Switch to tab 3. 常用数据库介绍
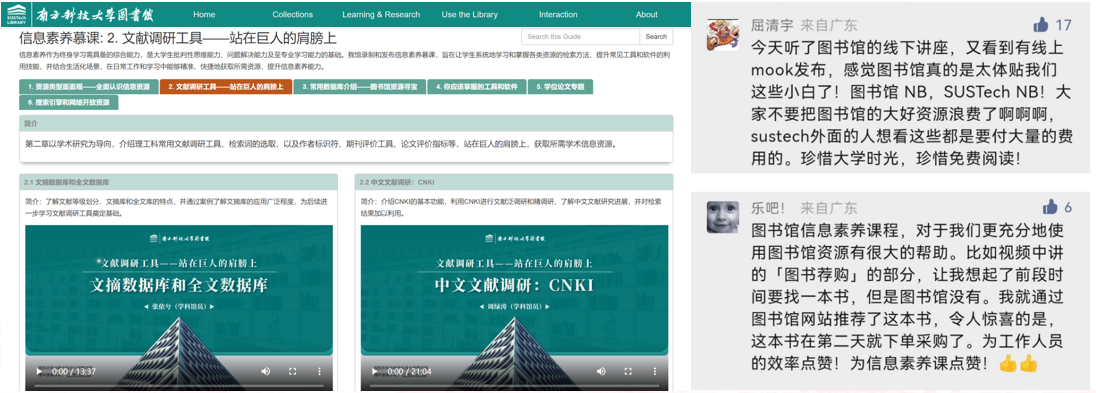Screen dimensions: 1096x393 pyautogui.click(x=359, y=87)
